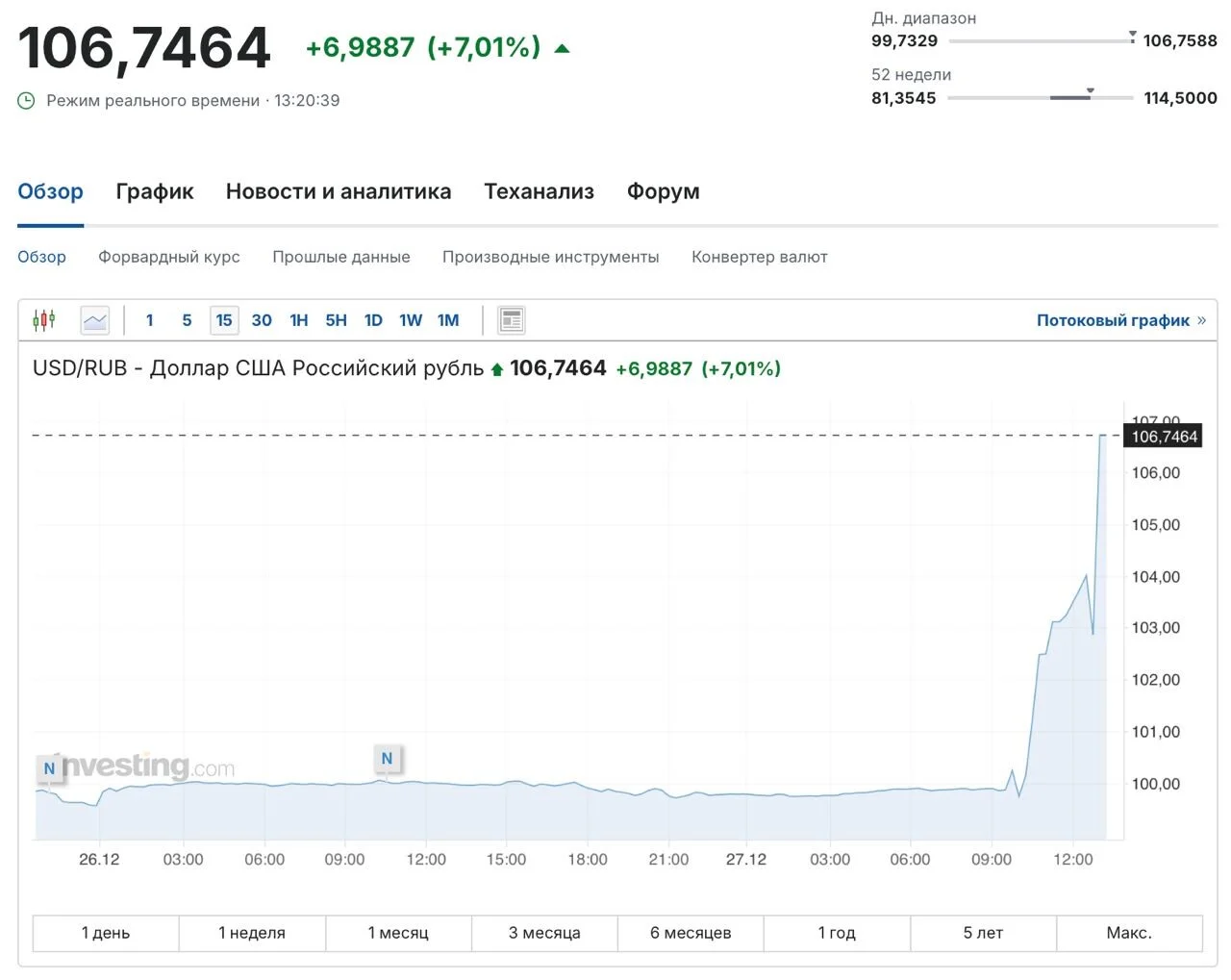Viewport: 1231px width, 980px height.
Task: Set range to 3 месяца
Action: pyautogui.click(x=544, y=933)
